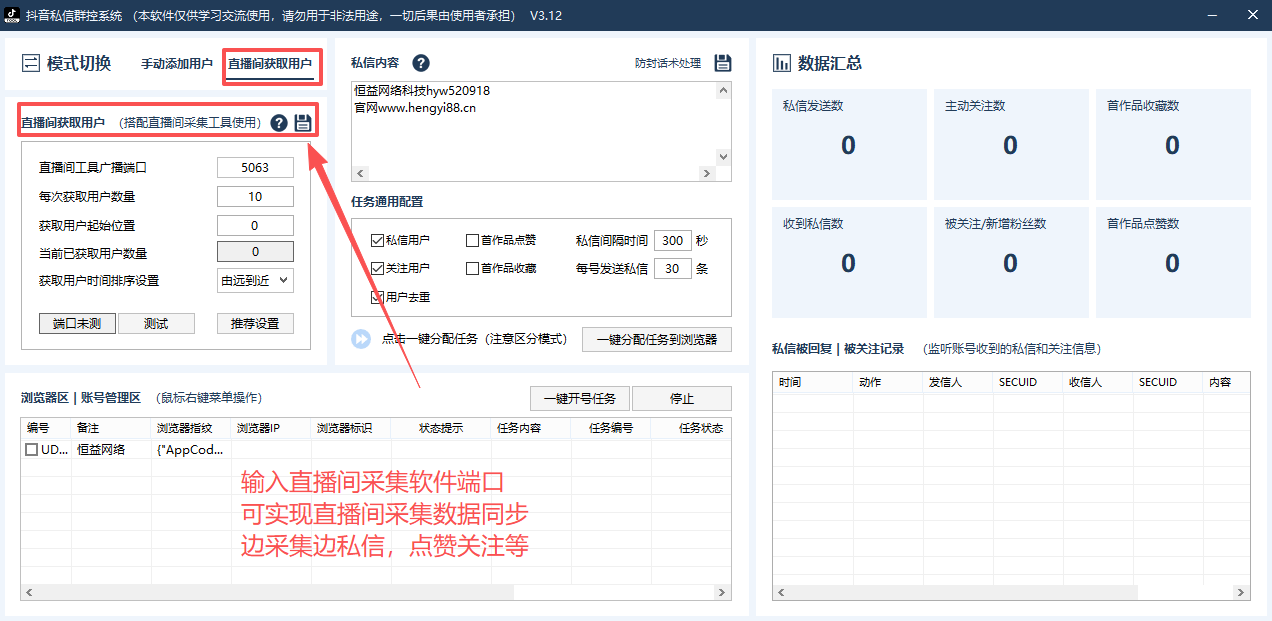Click the 编号 column header

point(46,428)
